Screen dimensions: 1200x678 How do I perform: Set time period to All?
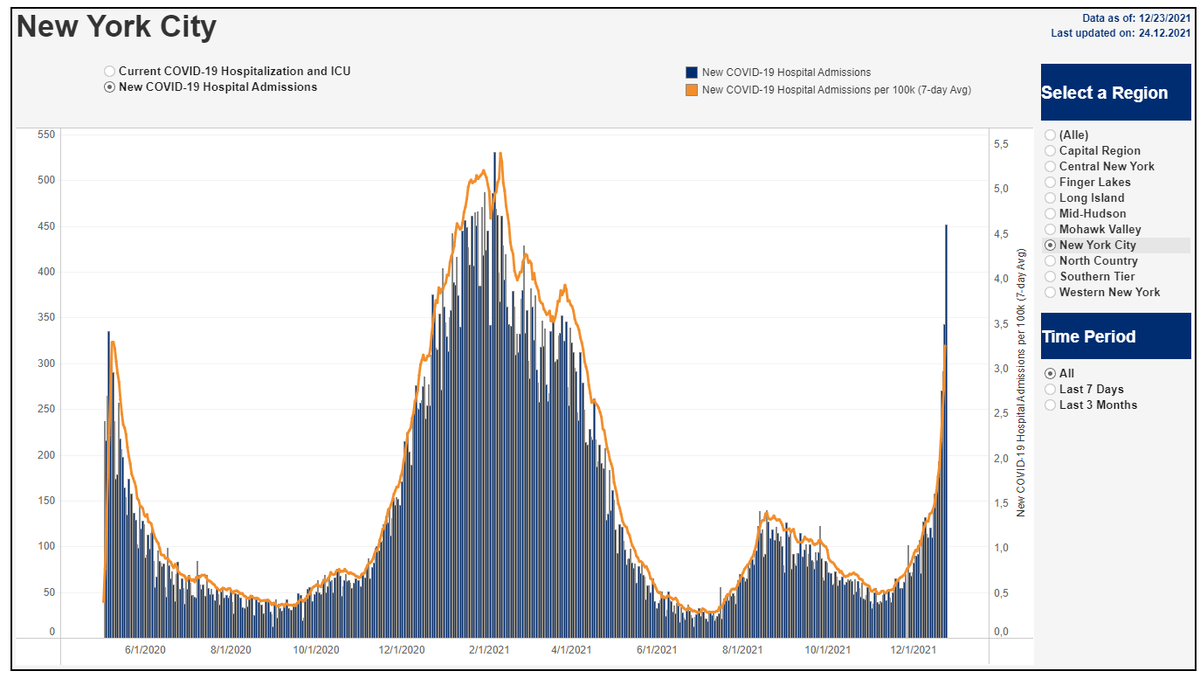[x=1049, y=373]
